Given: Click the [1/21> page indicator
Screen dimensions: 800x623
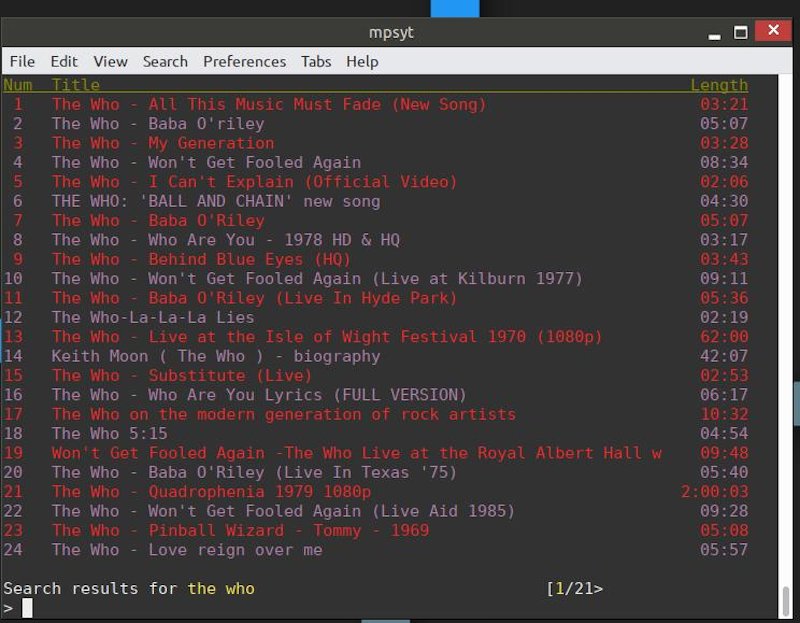Looking at the screenshot, I should coord(574,589).
